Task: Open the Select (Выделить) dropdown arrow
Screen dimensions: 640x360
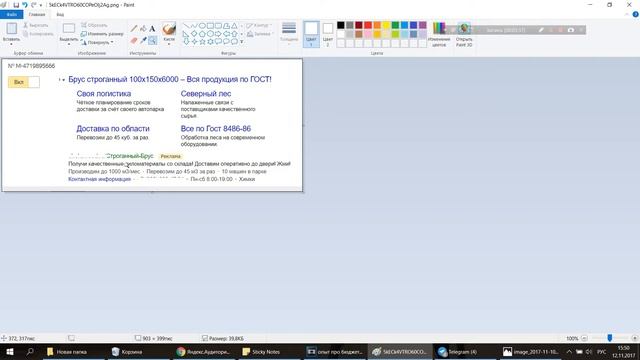Action: (x=69, y=44)
